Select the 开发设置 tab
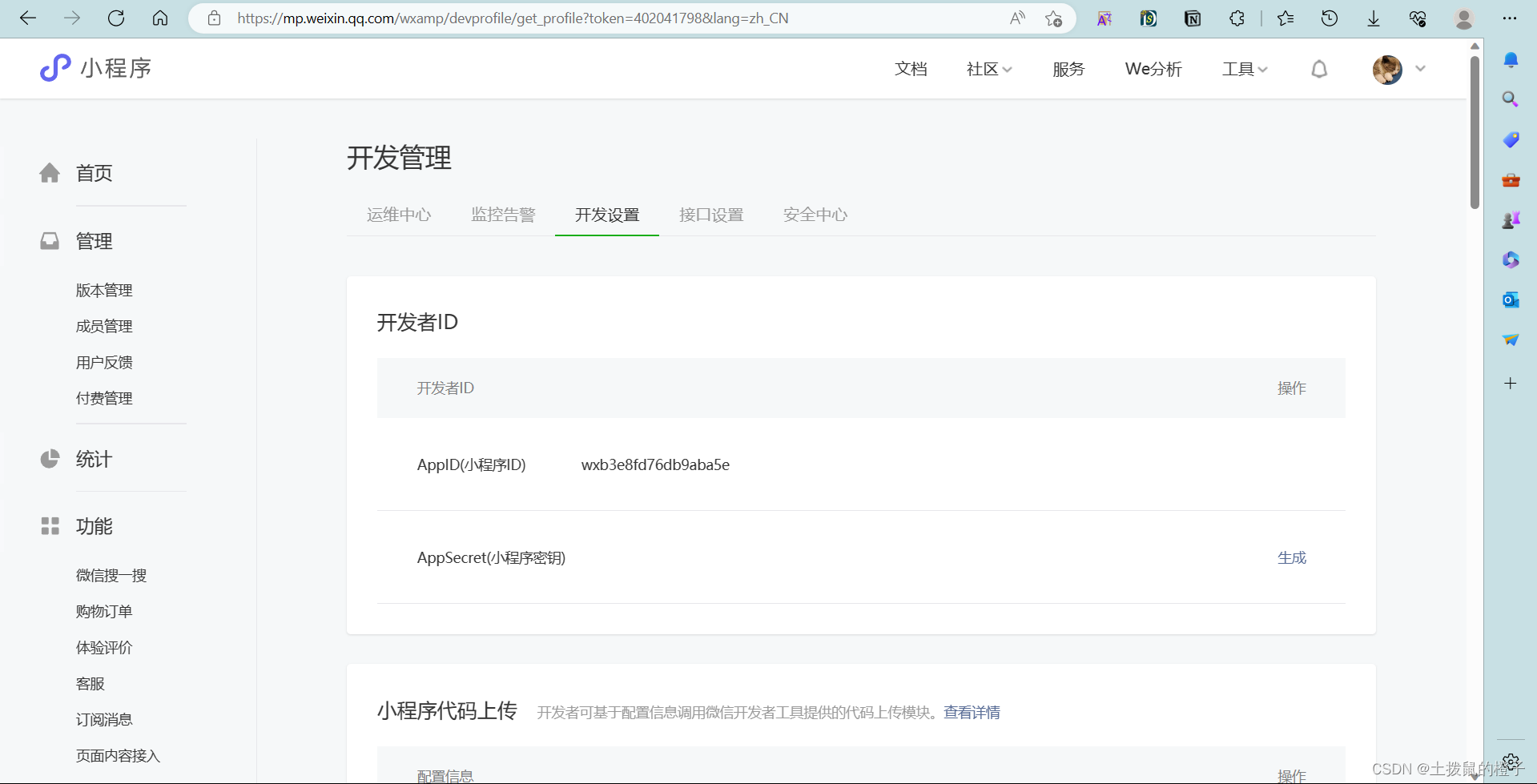 pyautogui.click(x=607, y=215)
